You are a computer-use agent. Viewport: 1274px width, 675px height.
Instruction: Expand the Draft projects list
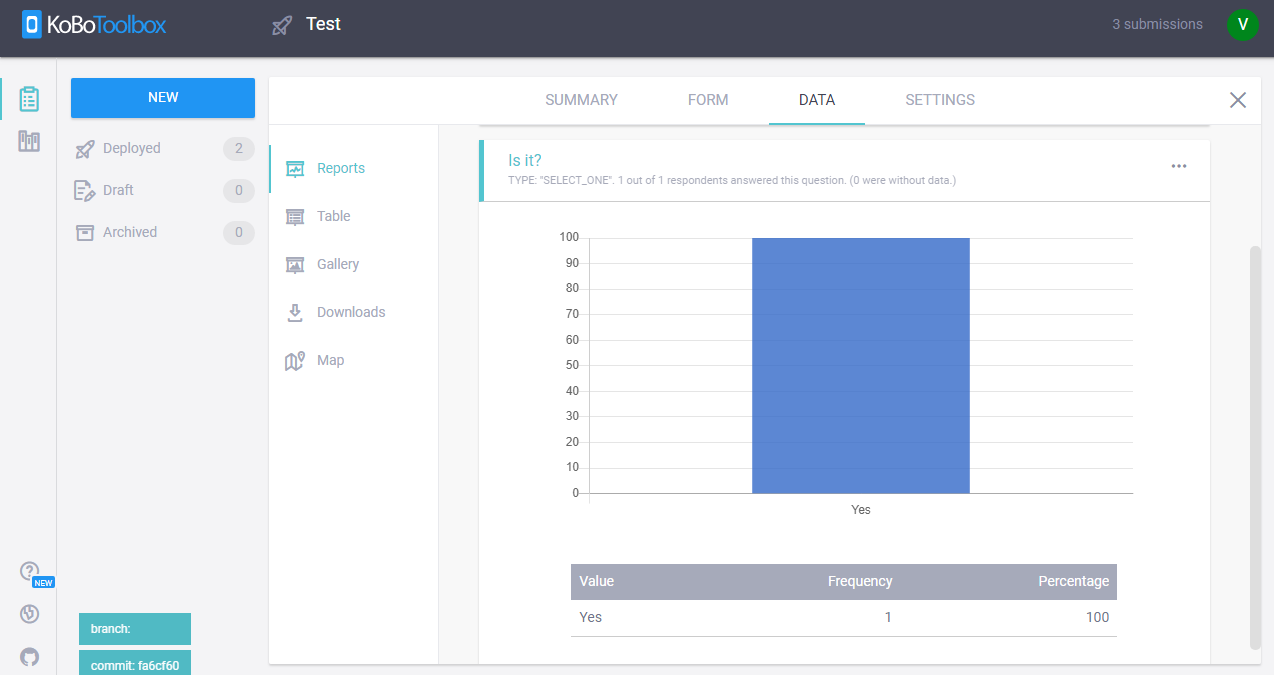pyautogui.click(x=118, y=190)
